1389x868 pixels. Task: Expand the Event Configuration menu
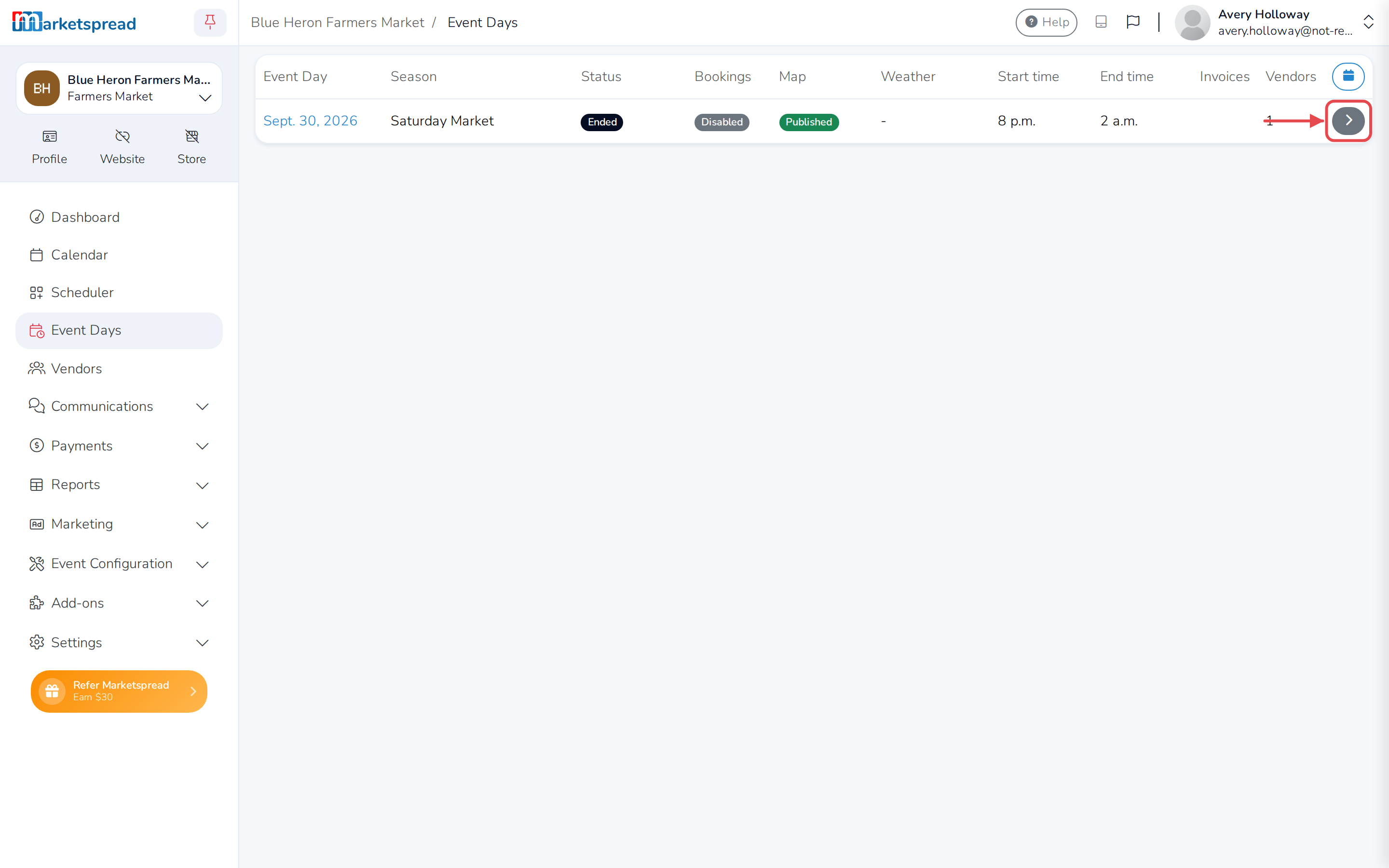pos(119,564)
